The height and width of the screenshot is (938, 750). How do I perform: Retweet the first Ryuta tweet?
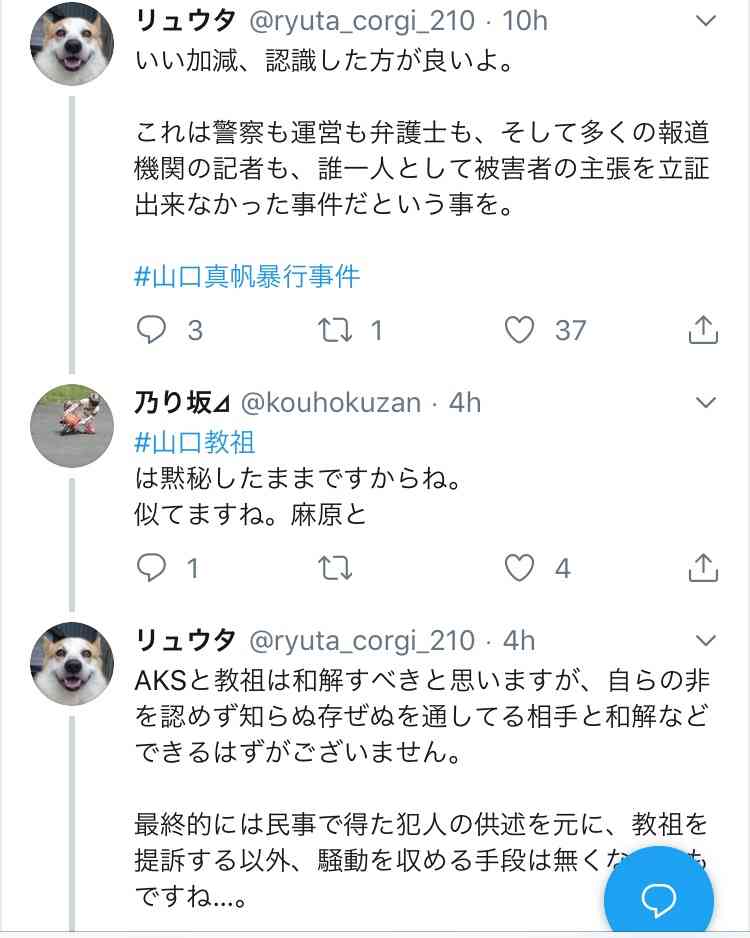(x=333, y=329)
